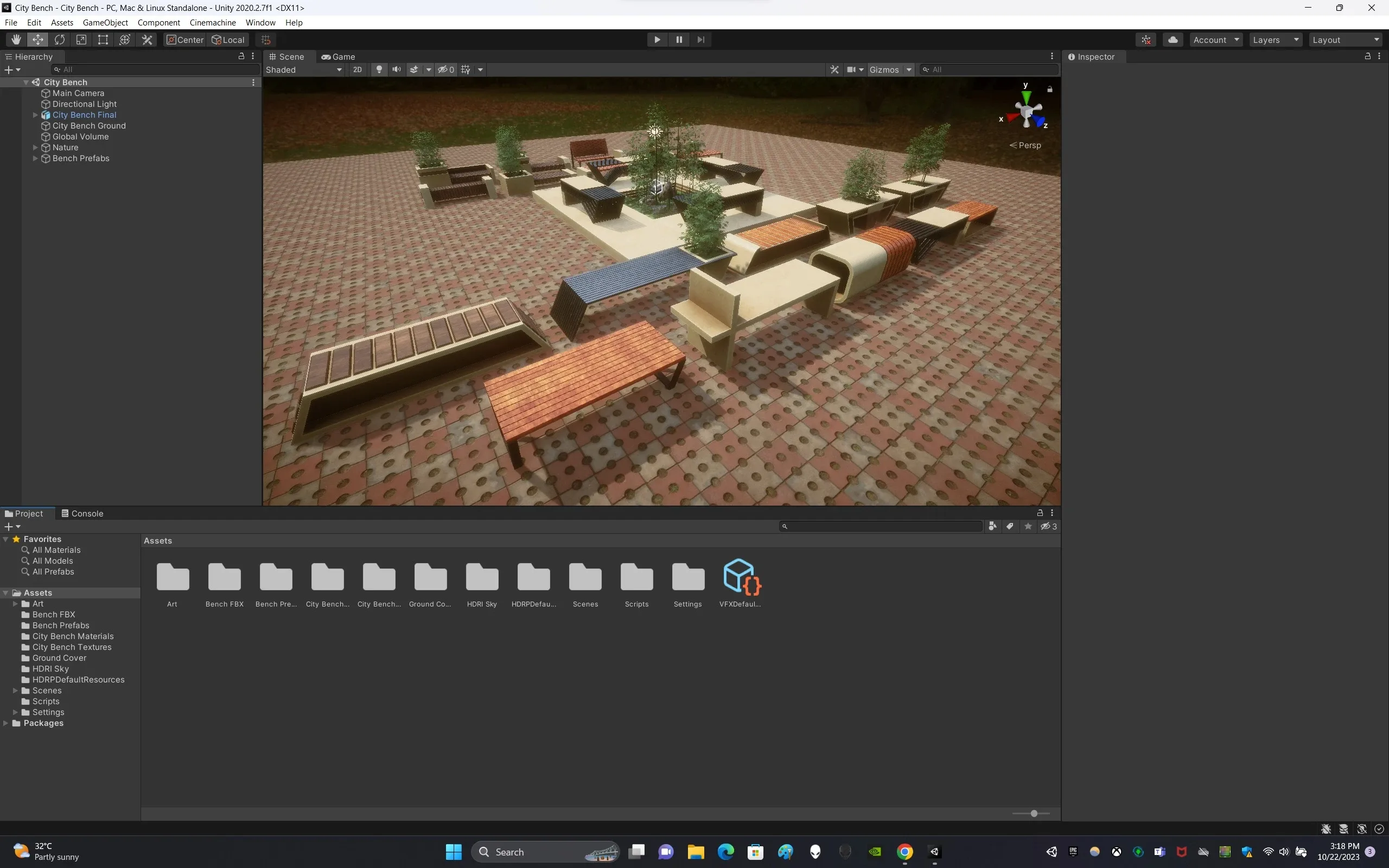Toggle Local handle rotation
The width and height of the screenshot is (1389, 868).
pos(228,40)
